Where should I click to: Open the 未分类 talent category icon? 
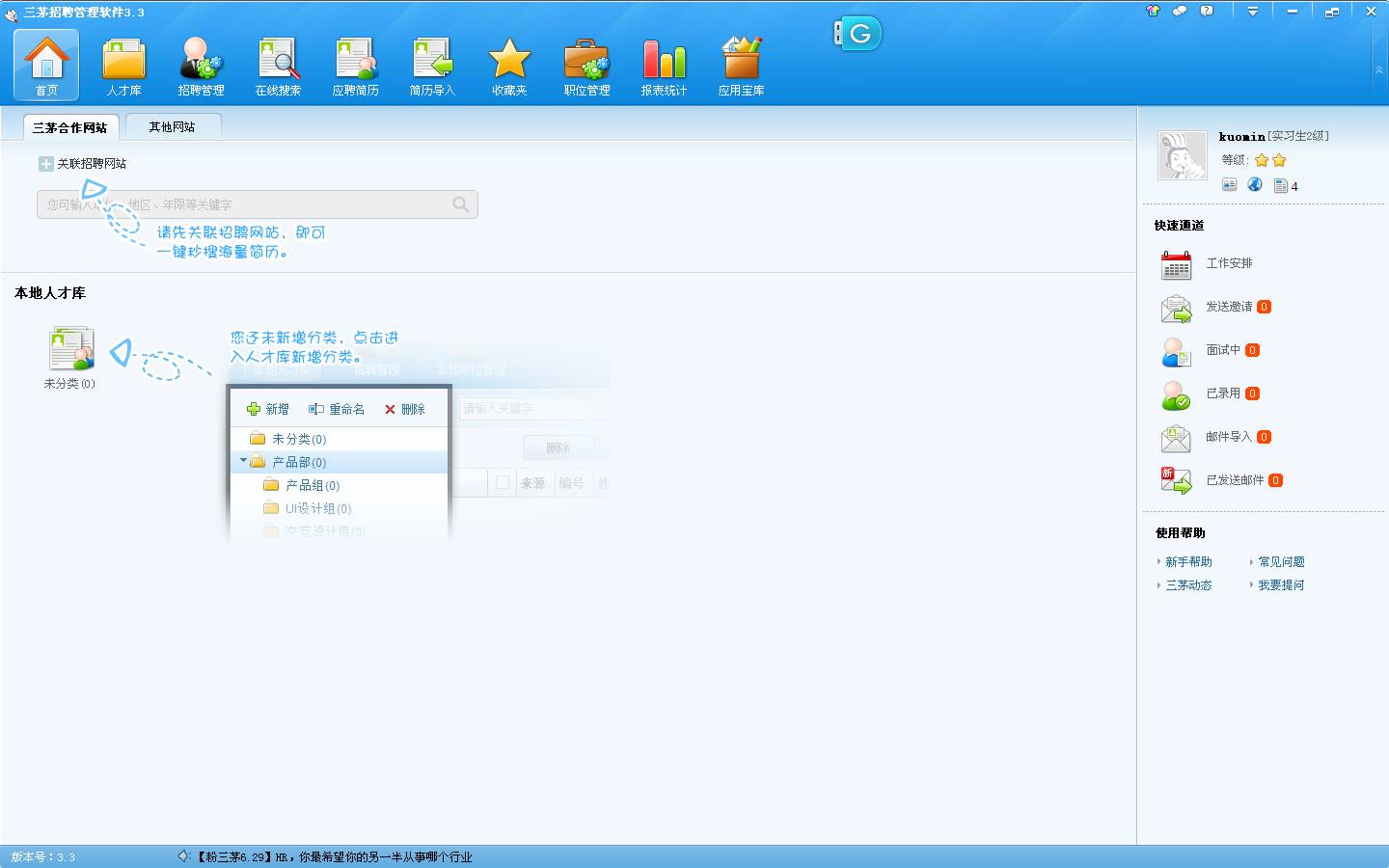point(70,350)
